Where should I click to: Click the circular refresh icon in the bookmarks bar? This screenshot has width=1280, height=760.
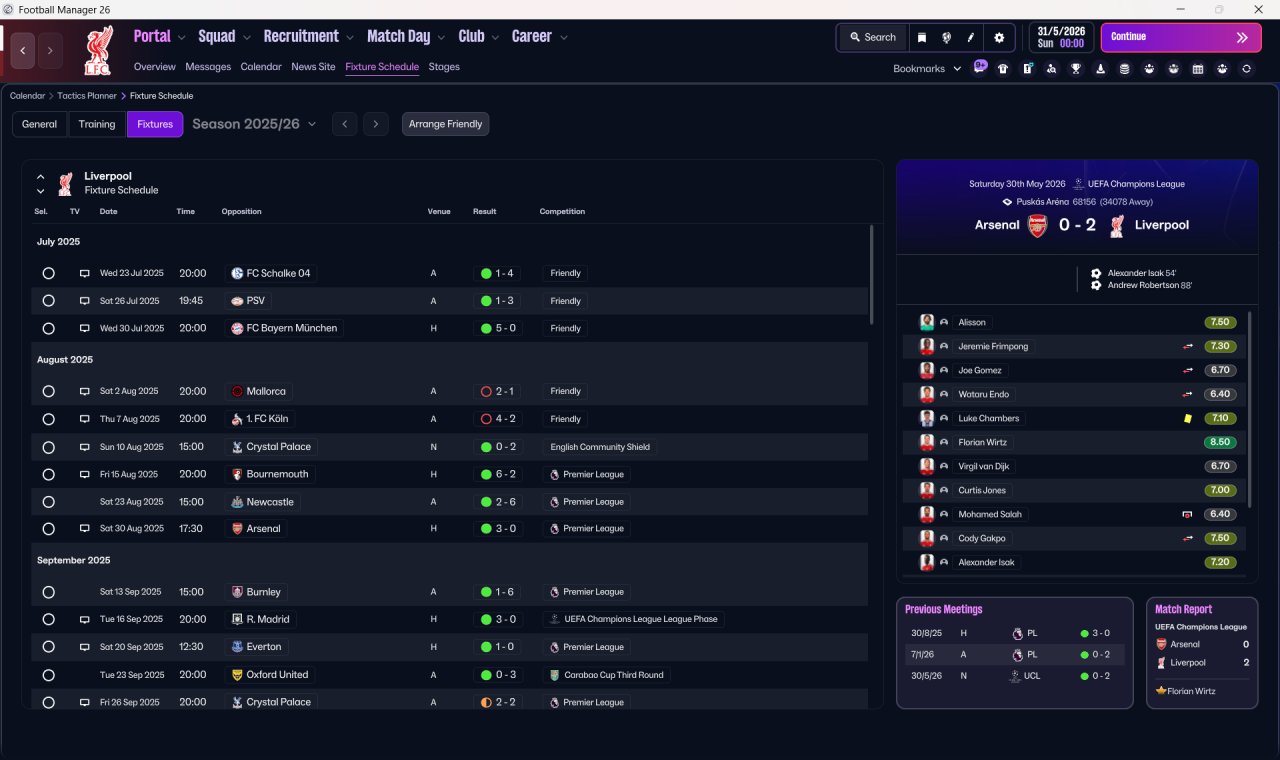(1246, 69)
